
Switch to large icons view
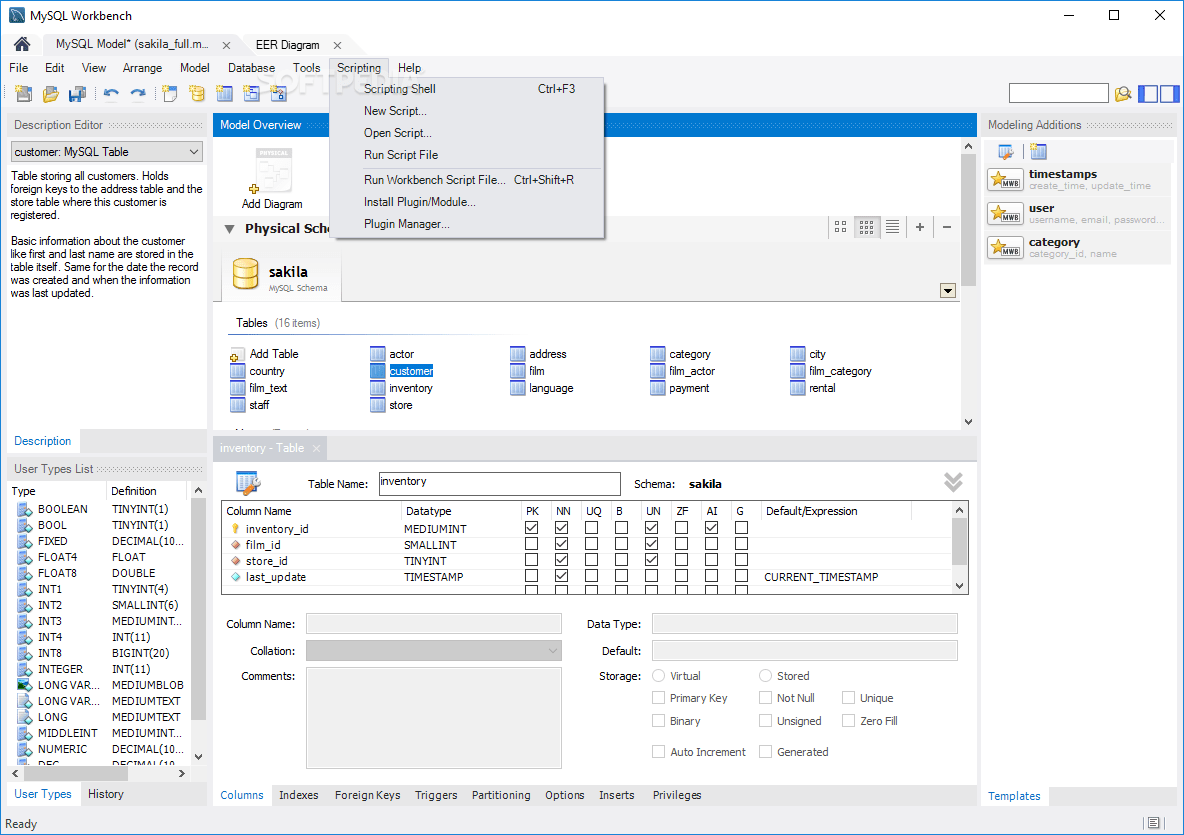point(840,226)
